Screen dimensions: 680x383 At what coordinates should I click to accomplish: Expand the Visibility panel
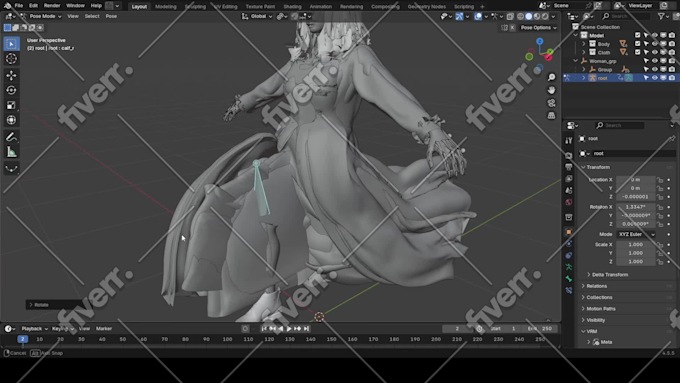click(595, 320)
